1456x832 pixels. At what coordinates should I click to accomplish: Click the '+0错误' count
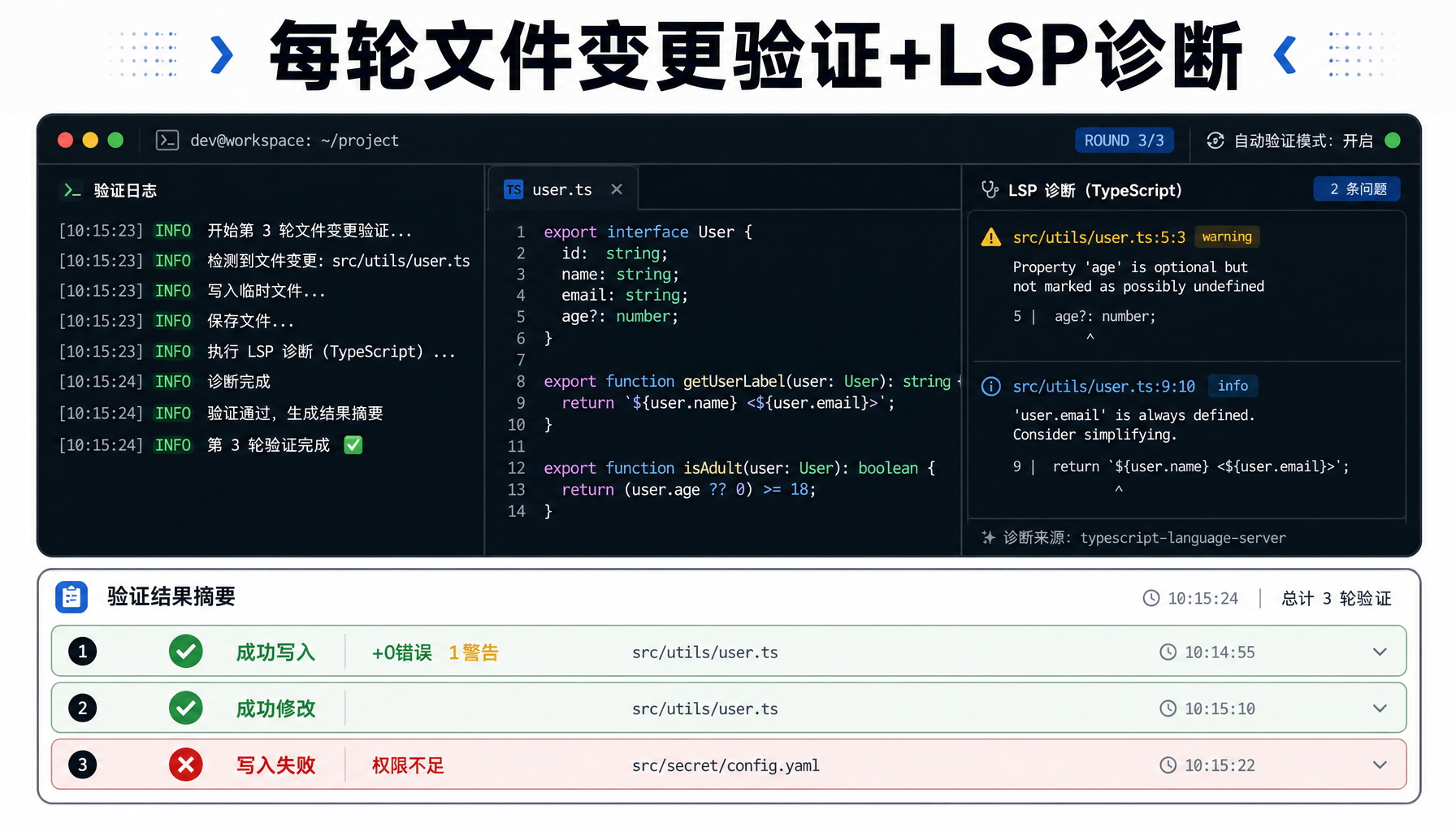[401, 652]
